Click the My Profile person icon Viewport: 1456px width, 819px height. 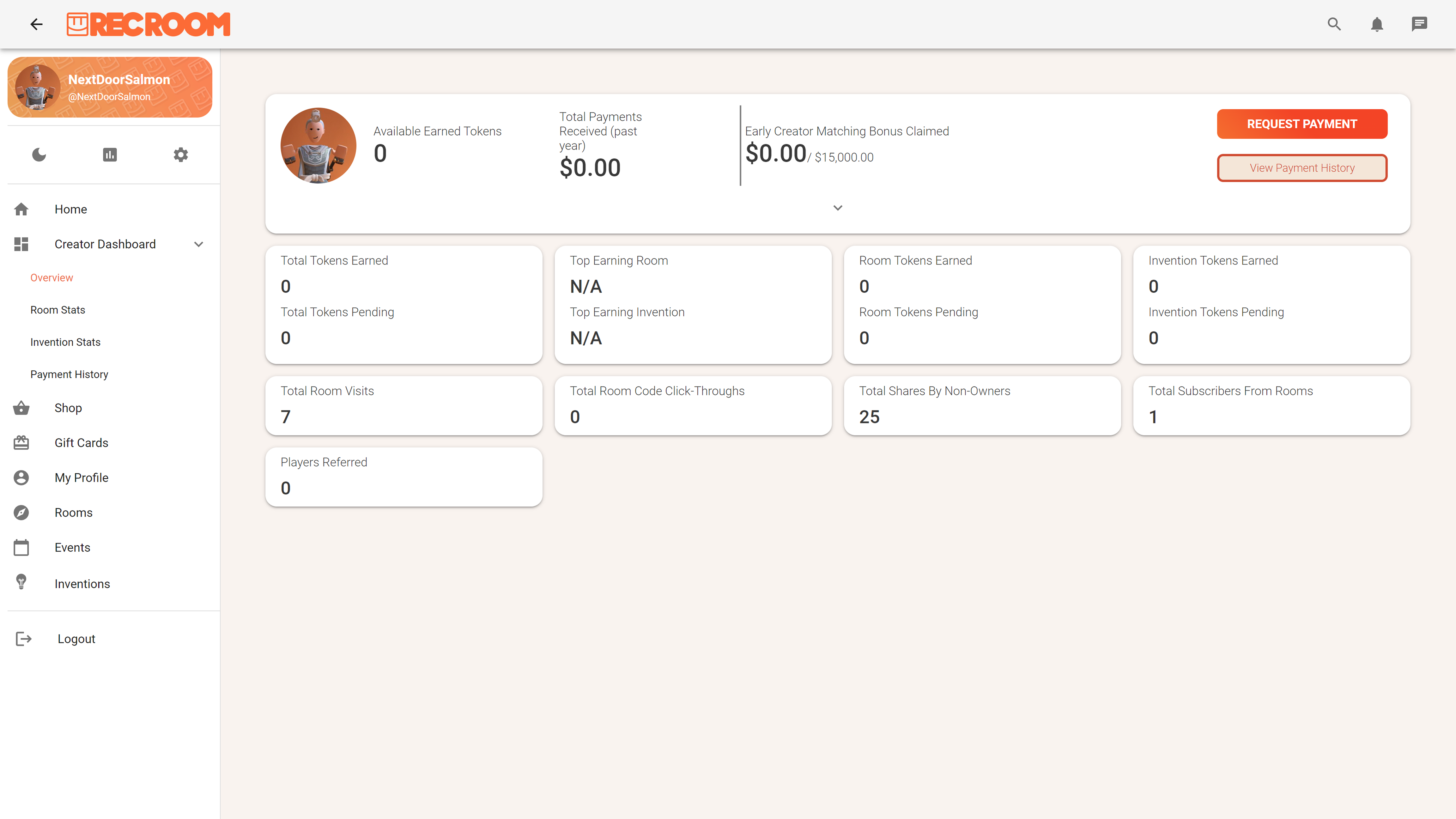(21, 478)
